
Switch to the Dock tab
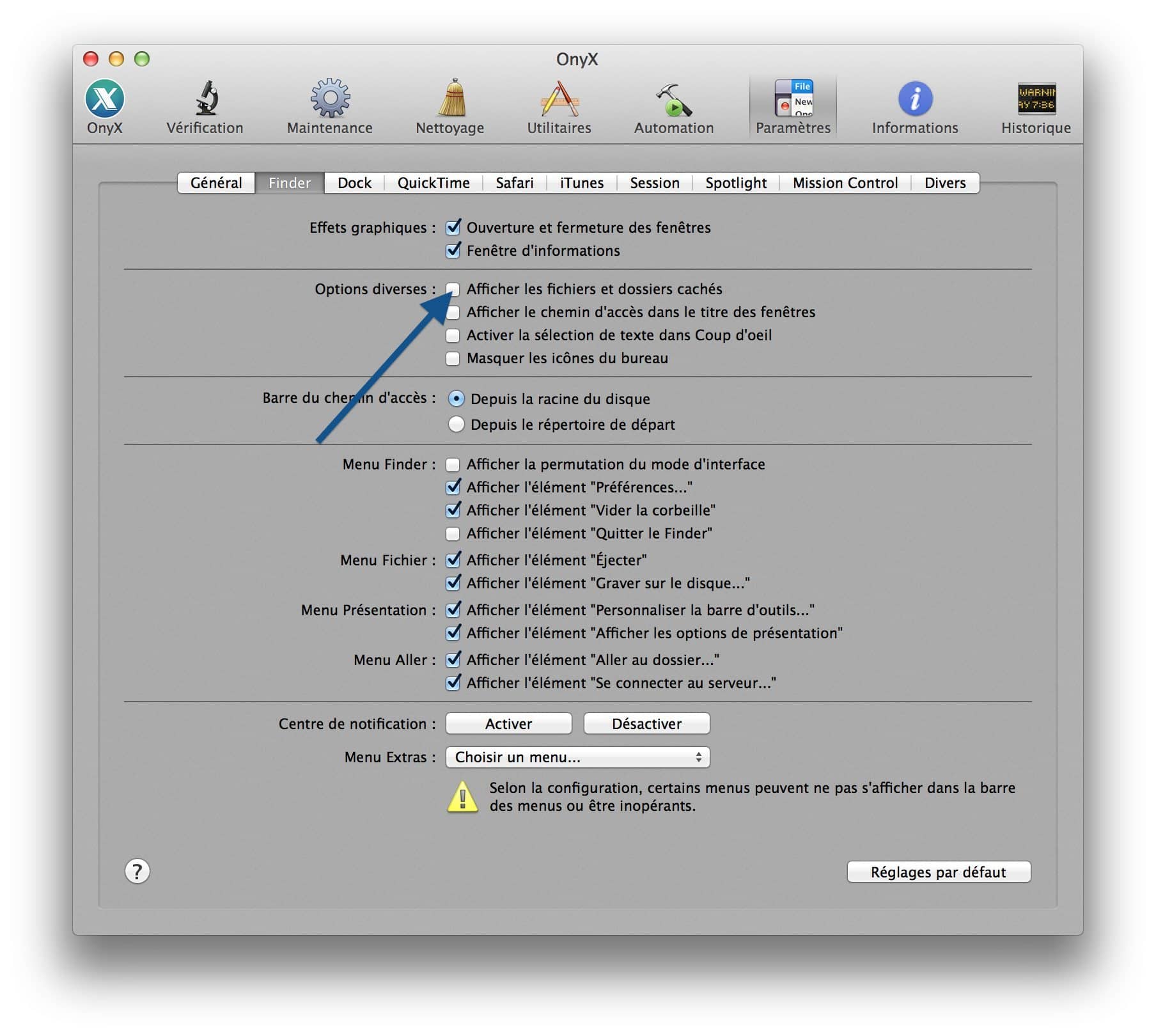(x=354, y=183)
